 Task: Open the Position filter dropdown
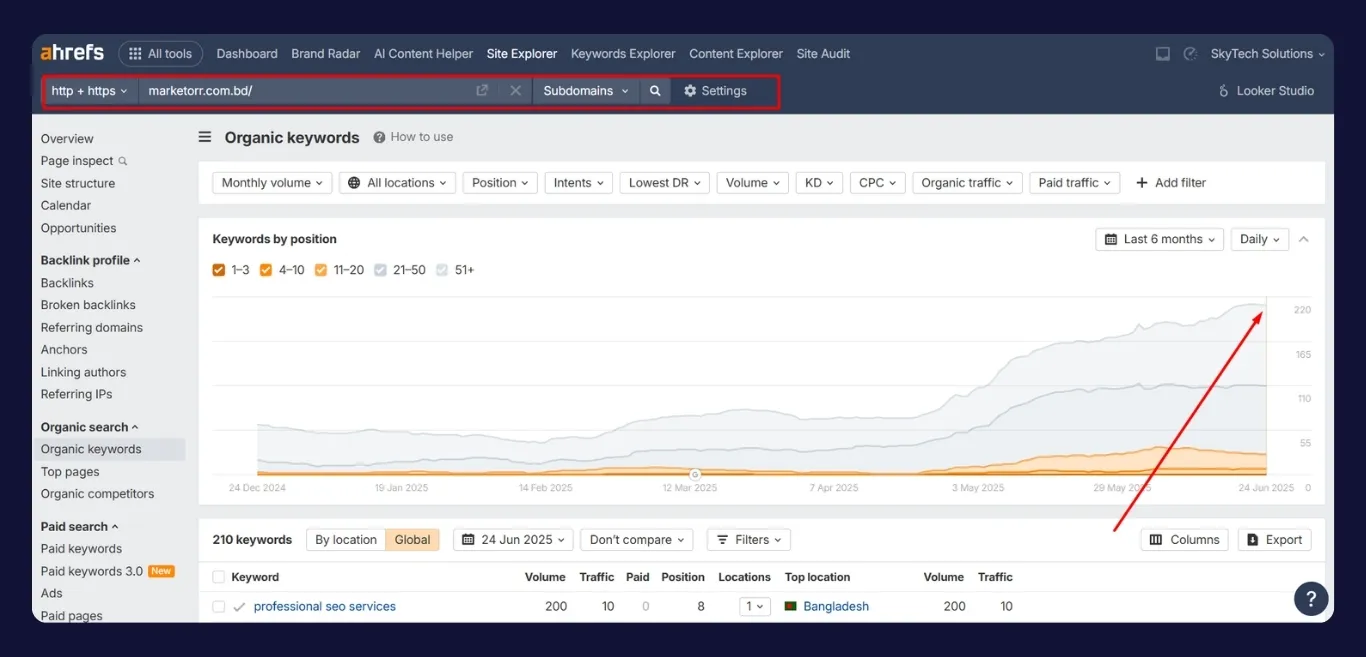pos(501,183)
